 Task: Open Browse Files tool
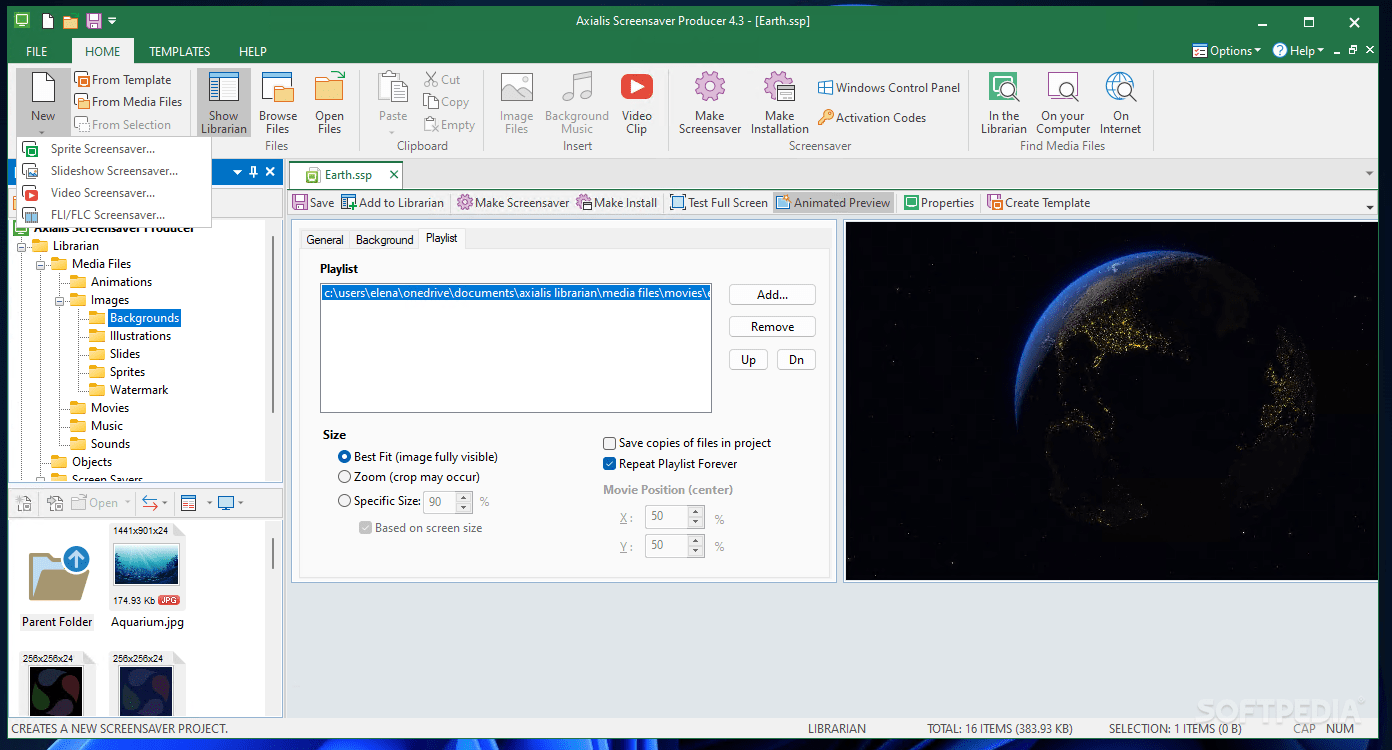[278, 102]
